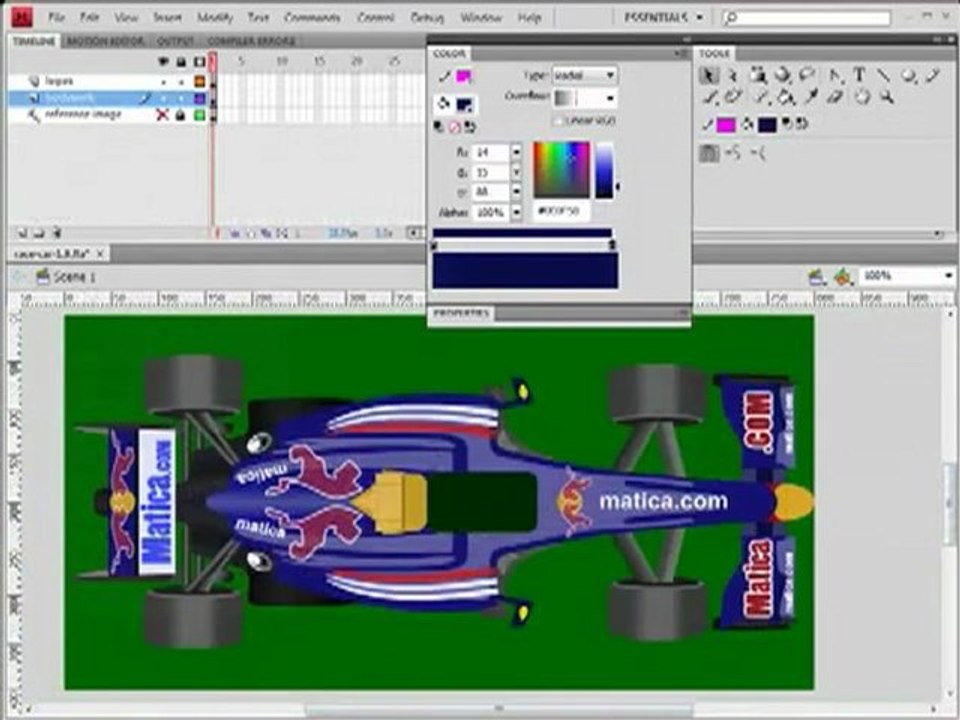Hide the bodywork layer
The height and width of the screenshot is (720, 960).
click(x=163, y=98)
